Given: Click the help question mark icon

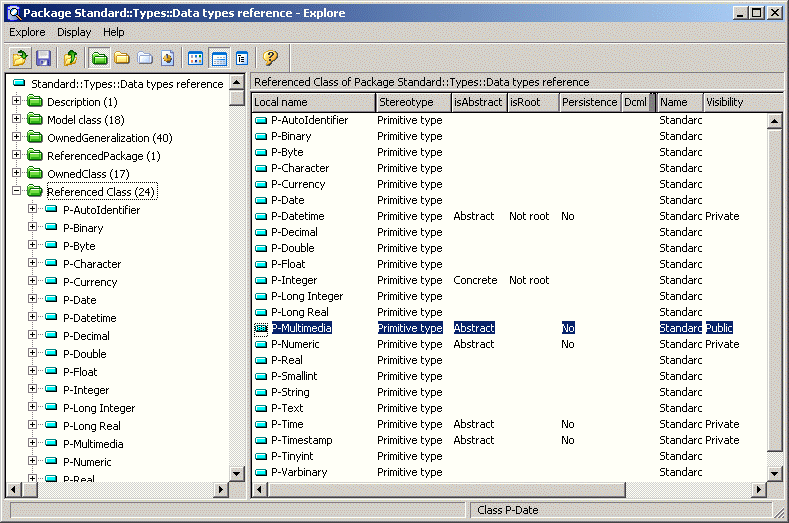Looking at the screenshot, I should pyautogui.click(x=270, y=58).
